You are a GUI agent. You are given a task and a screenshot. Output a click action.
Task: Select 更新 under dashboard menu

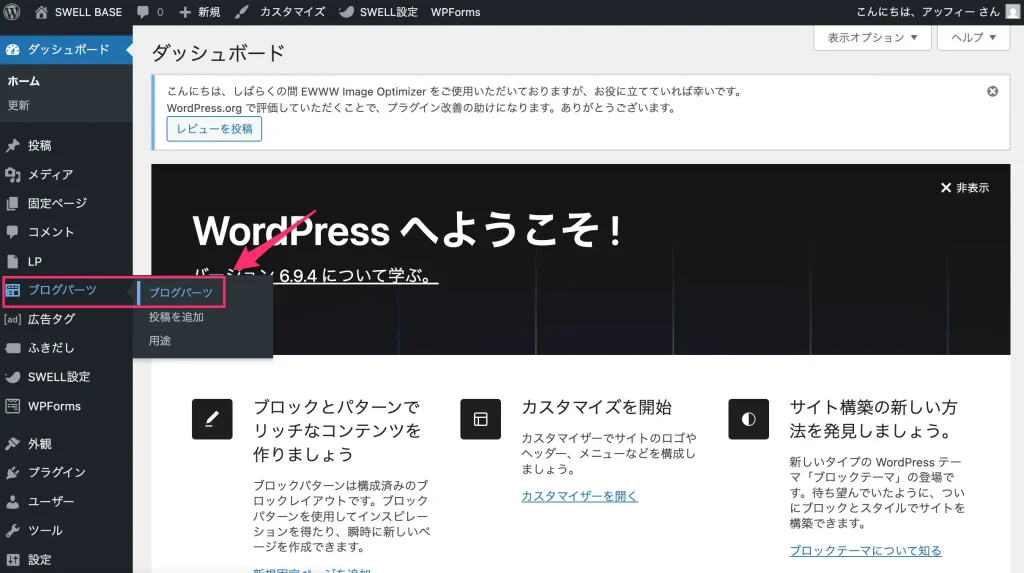coord(18,105)
